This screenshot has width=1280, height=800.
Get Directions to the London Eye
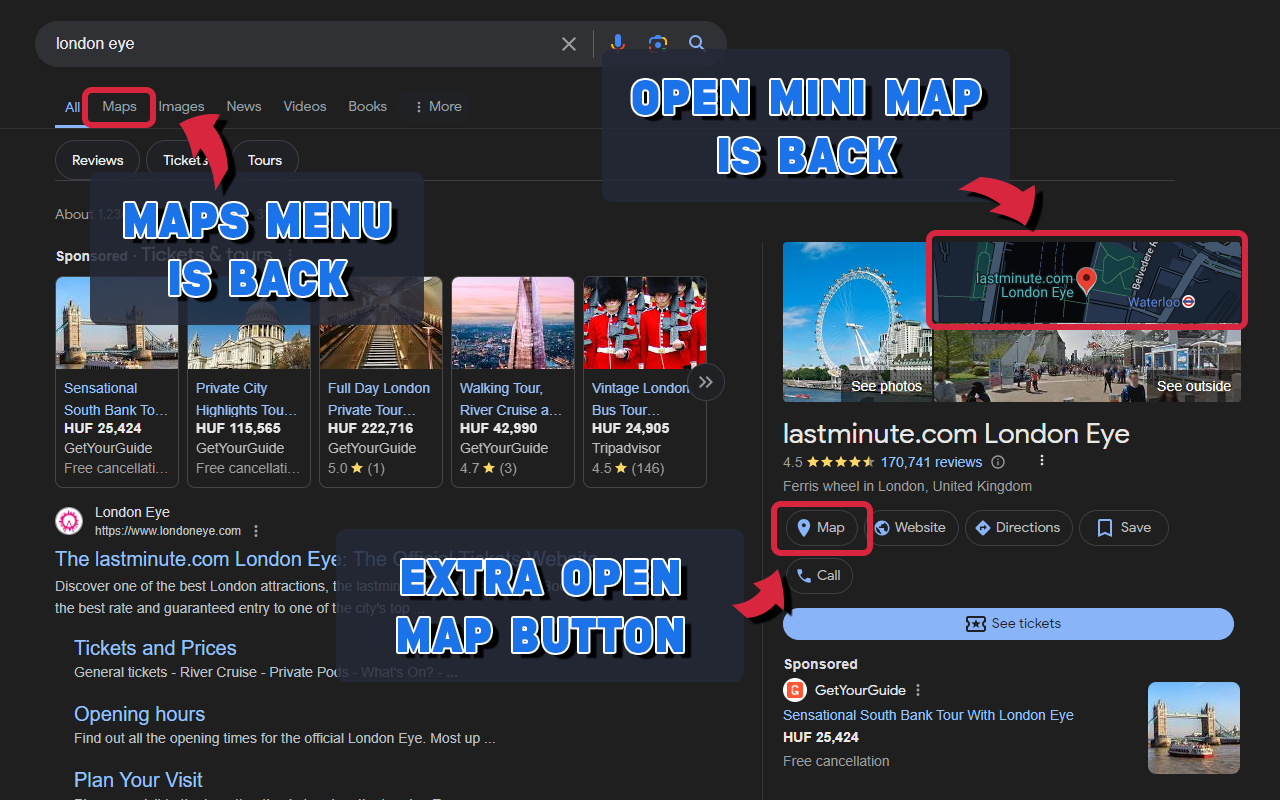coord(1018,527)
